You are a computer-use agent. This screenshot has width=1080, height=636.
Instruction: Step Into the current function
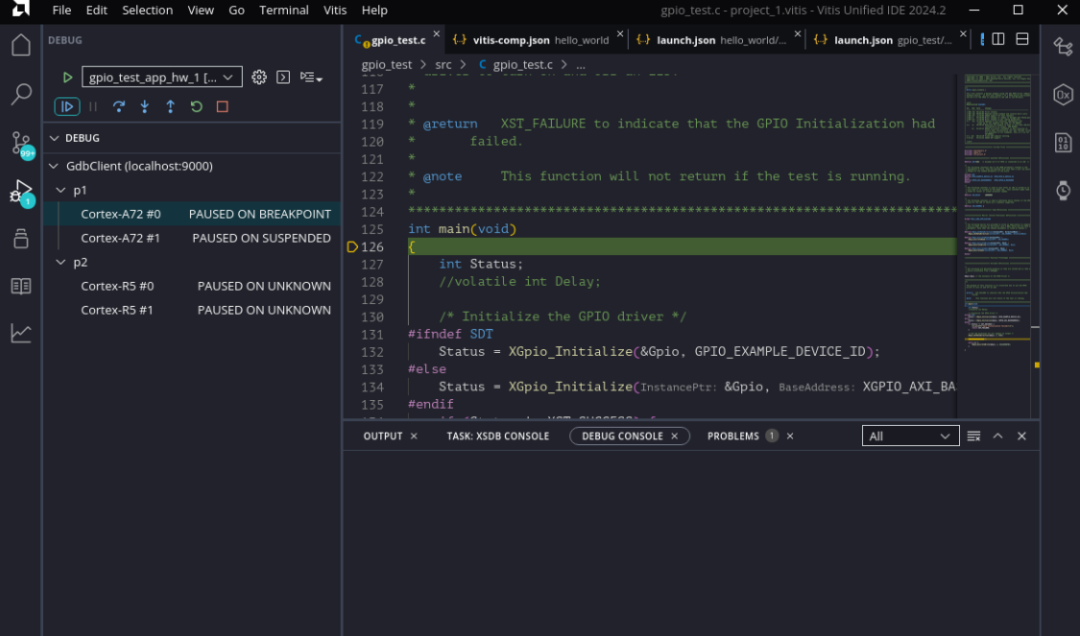coord(145,107)
